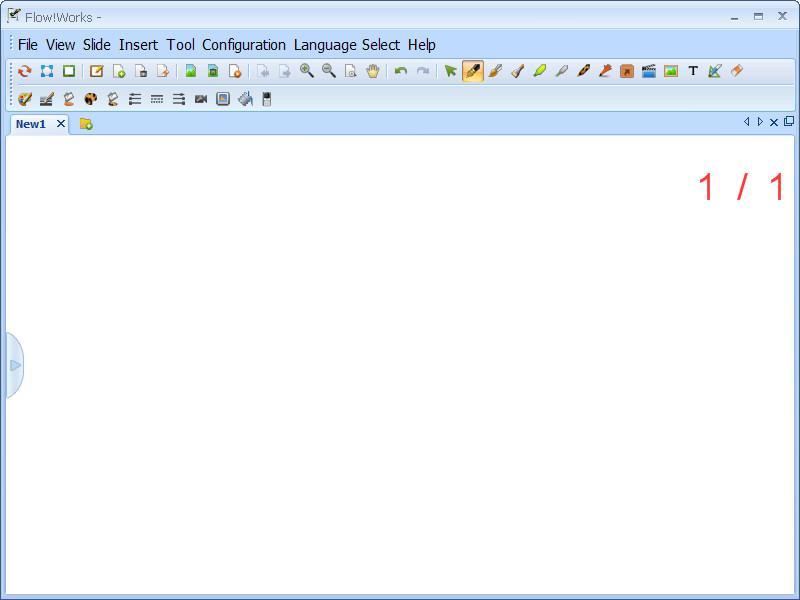Click the green undo arrow
Image resolution: width=800 pixels, height=600 pixels.
click(401, 71)
